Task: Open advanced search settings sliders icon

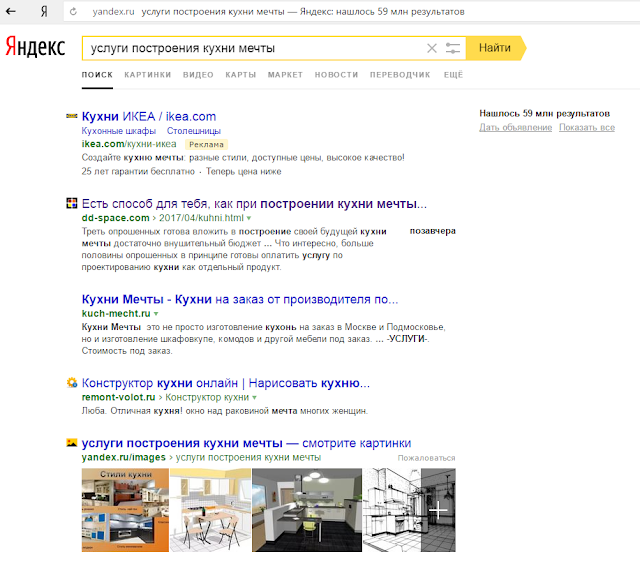Action: 453,48
